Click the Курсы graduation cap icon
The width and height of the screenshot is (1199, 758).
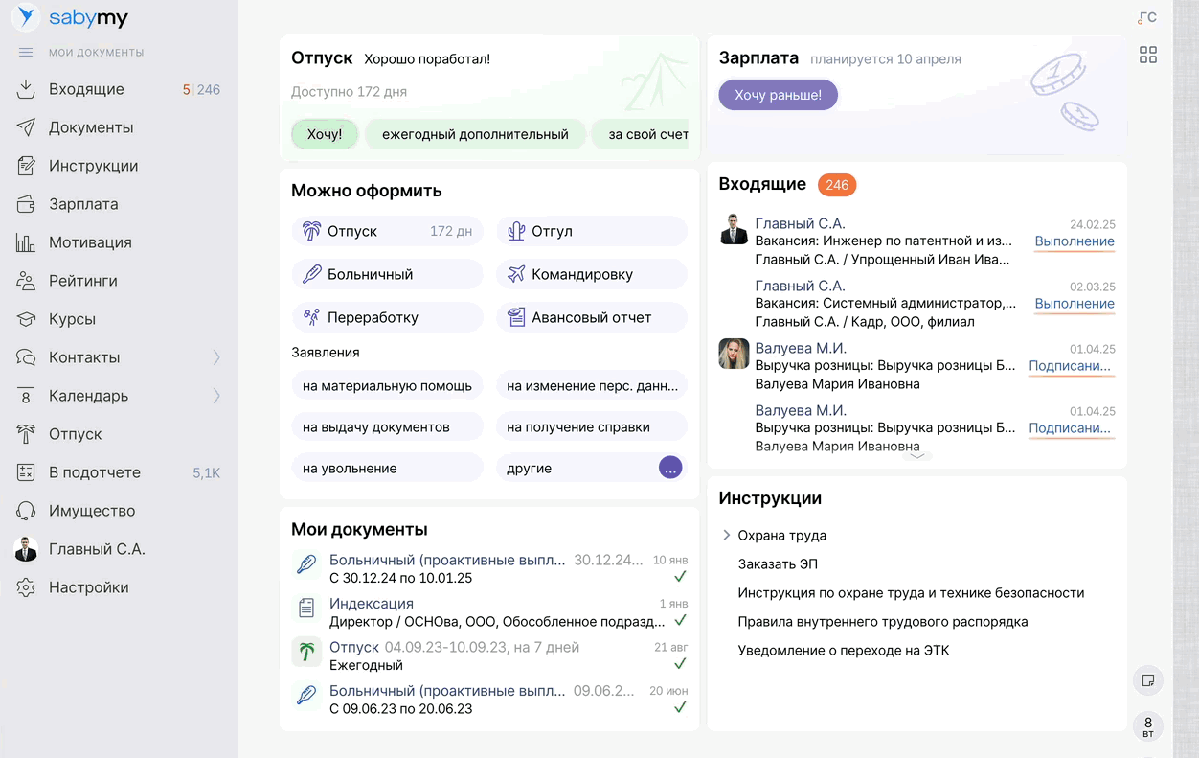[x=26, y=319]
